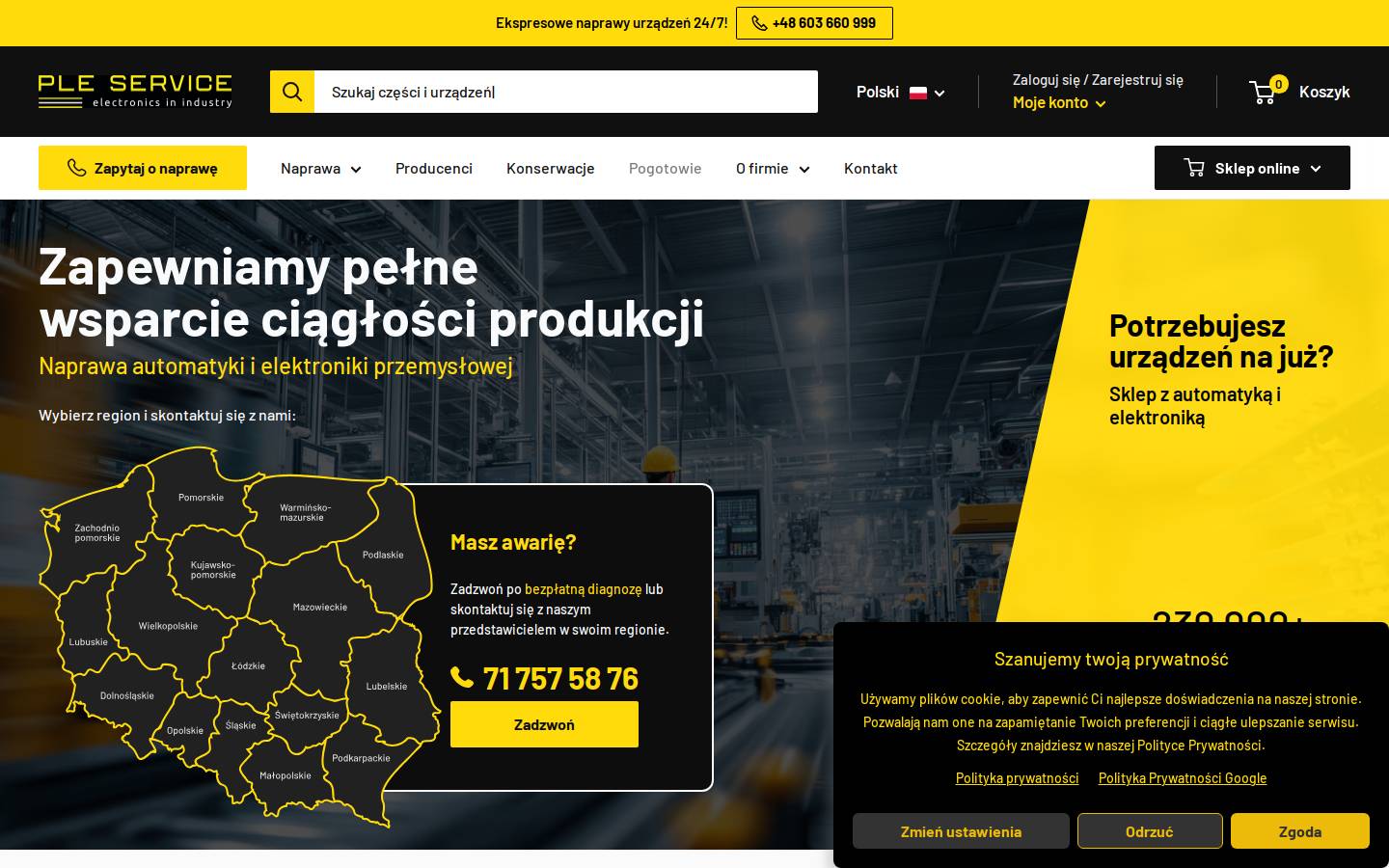The width and height of the screenshot is (1389, 868).
Task: Call the number 71 757 58 76
Action: (560, 679)
